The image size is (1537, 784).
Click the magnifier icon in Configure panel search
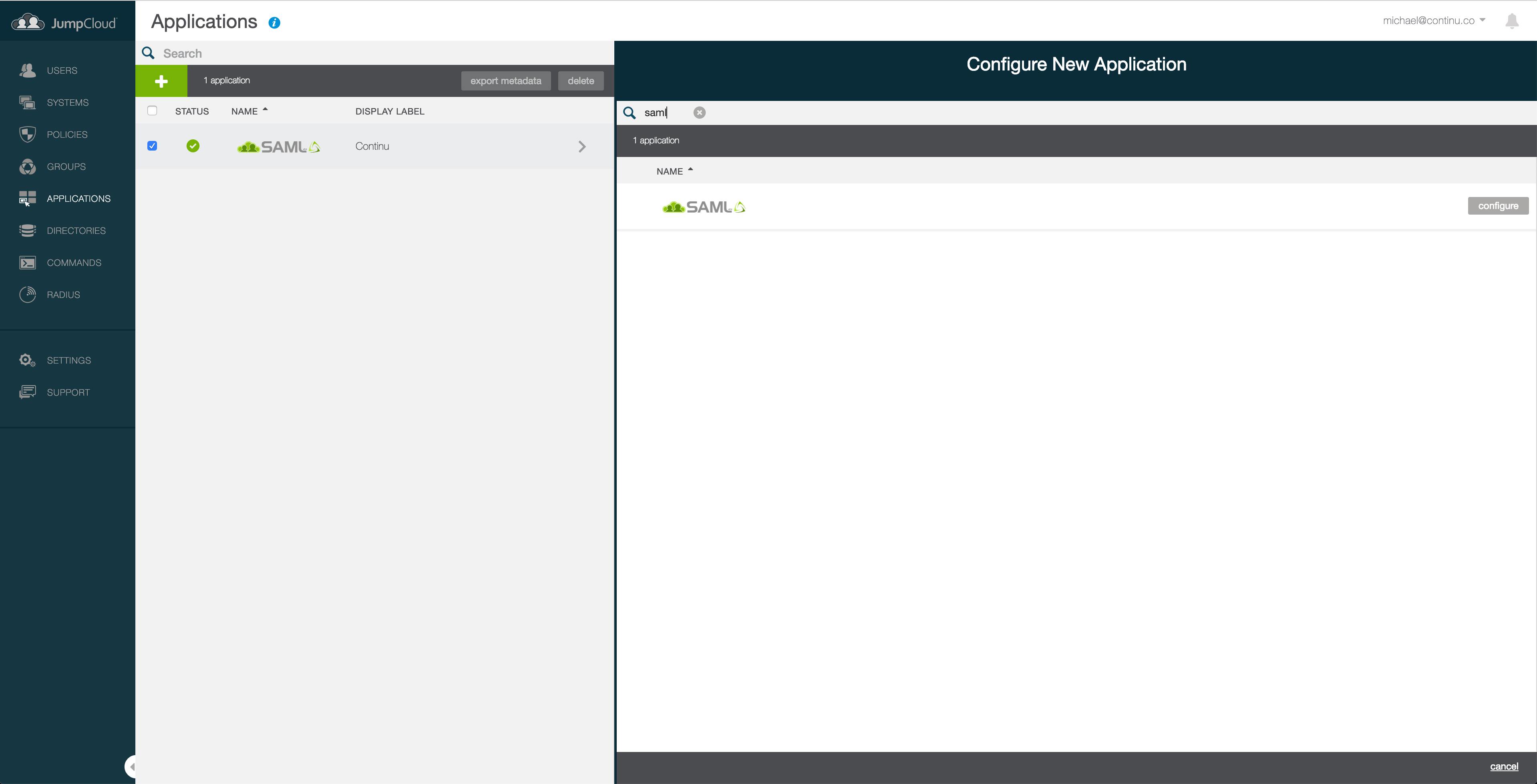click(x=630, y=113)
